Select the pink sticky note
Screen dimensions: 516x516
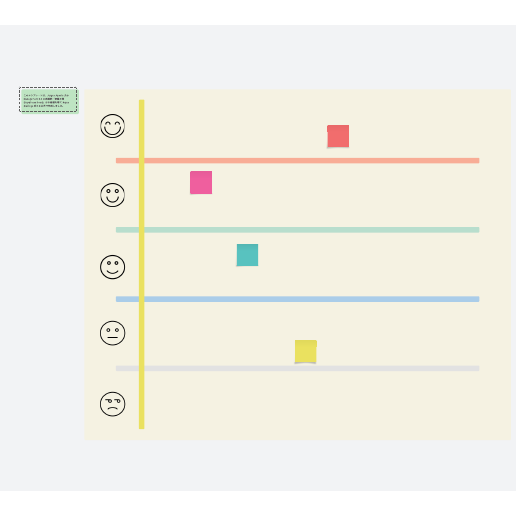[201, 182]
